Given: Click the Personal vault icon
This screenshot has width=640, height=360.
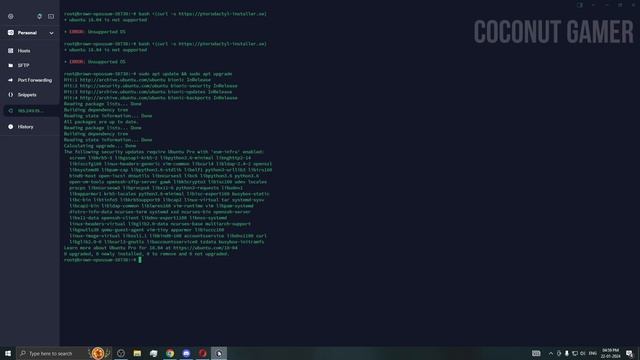Looking at the screenshot, I should point(11,33).
